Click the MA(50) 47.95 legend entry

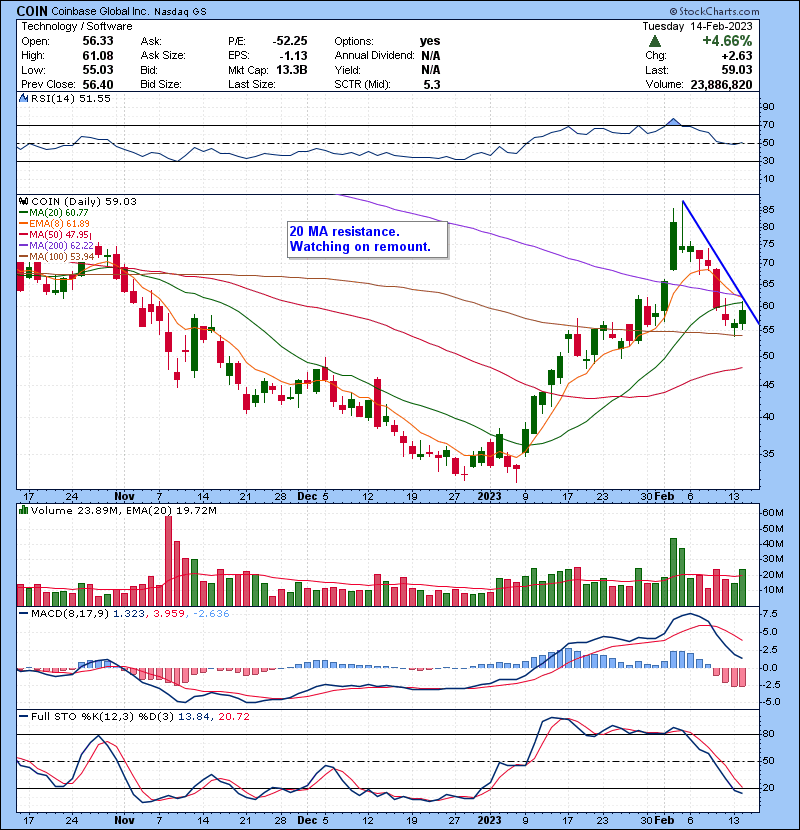click(55, 234)
